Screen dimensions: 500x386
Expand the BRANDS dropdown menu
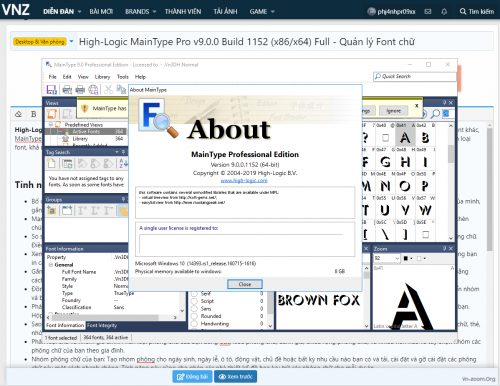point(141,12)
